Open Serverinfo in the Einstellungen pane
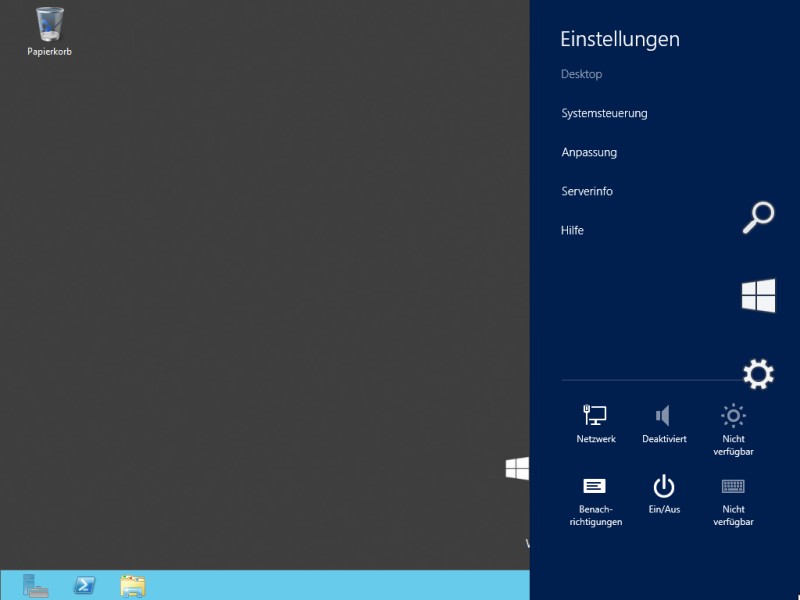The width and height of the screenshot is (800, 600). pos(587,191)
